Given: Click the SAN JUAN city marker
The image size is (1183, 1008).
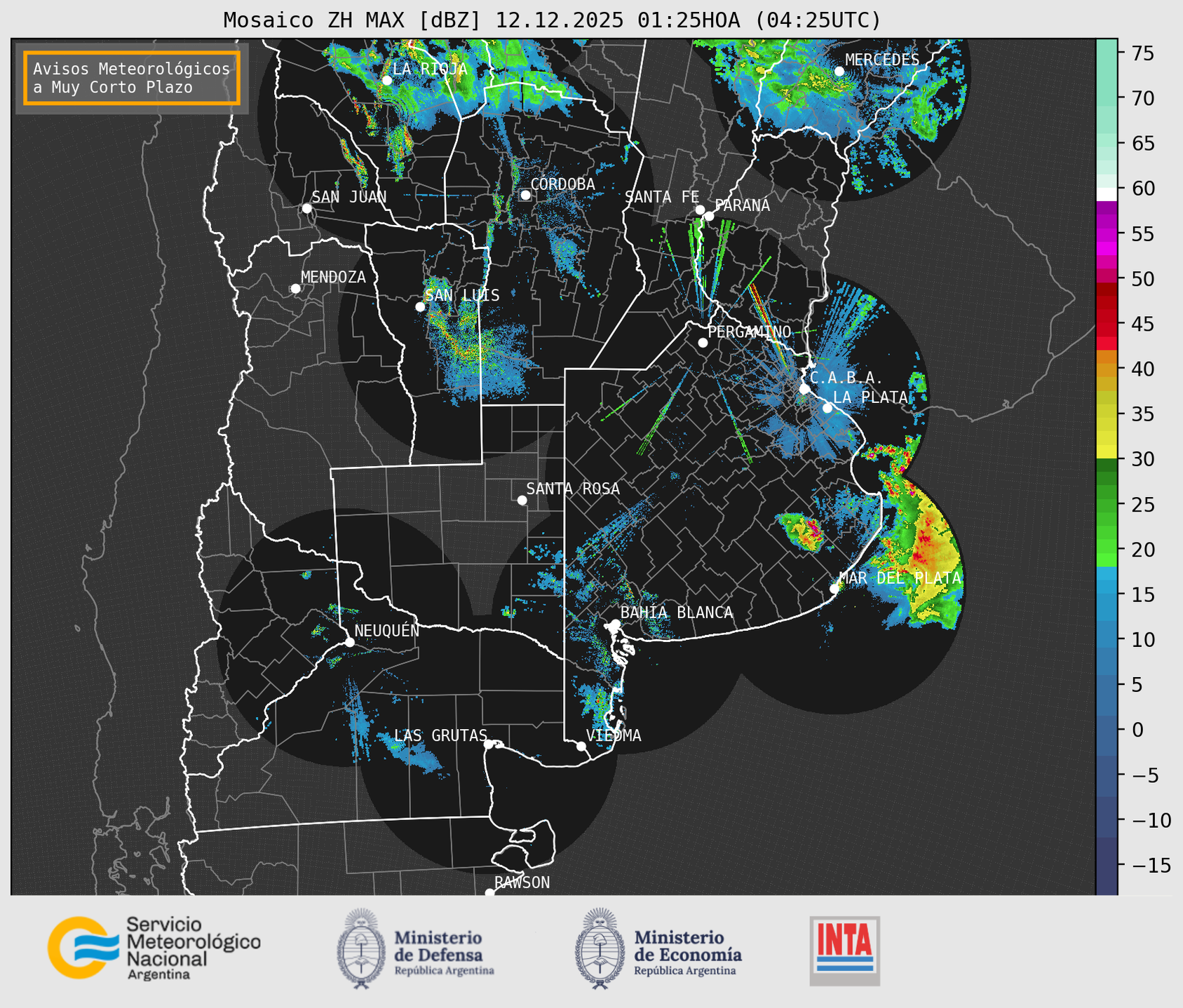Looking at the screenshot, I should [x=306, y=208].
